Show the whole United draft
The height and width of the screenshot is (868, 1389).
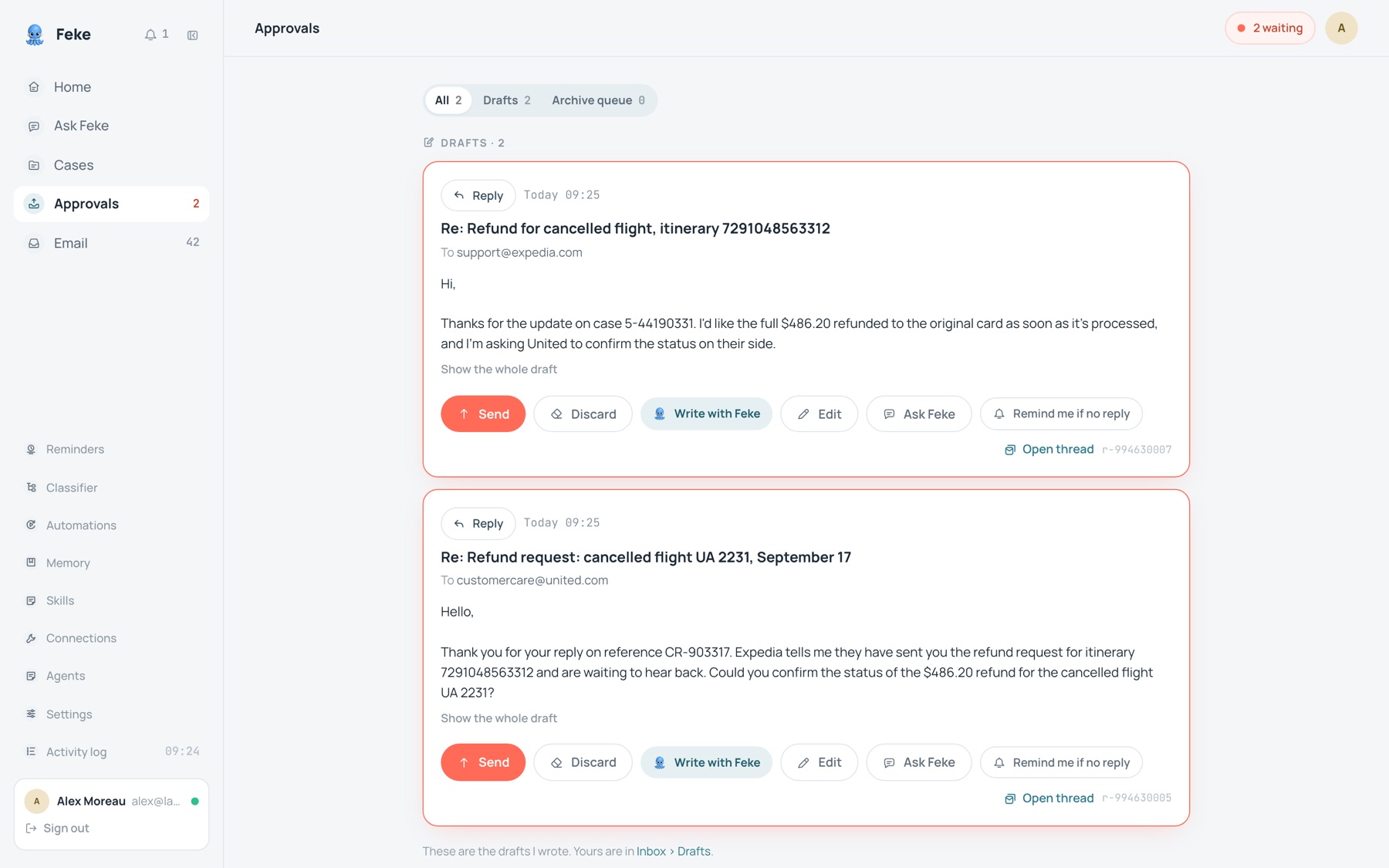point(498,718)
